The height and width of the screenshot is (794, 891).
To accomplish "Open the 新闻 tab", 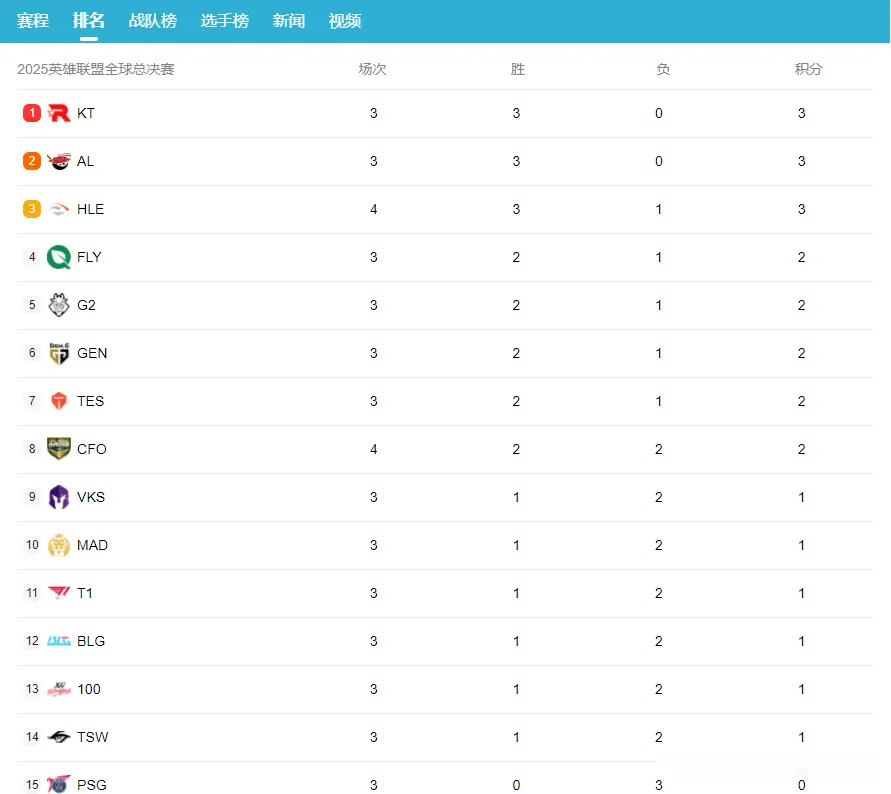I will 289,21.
